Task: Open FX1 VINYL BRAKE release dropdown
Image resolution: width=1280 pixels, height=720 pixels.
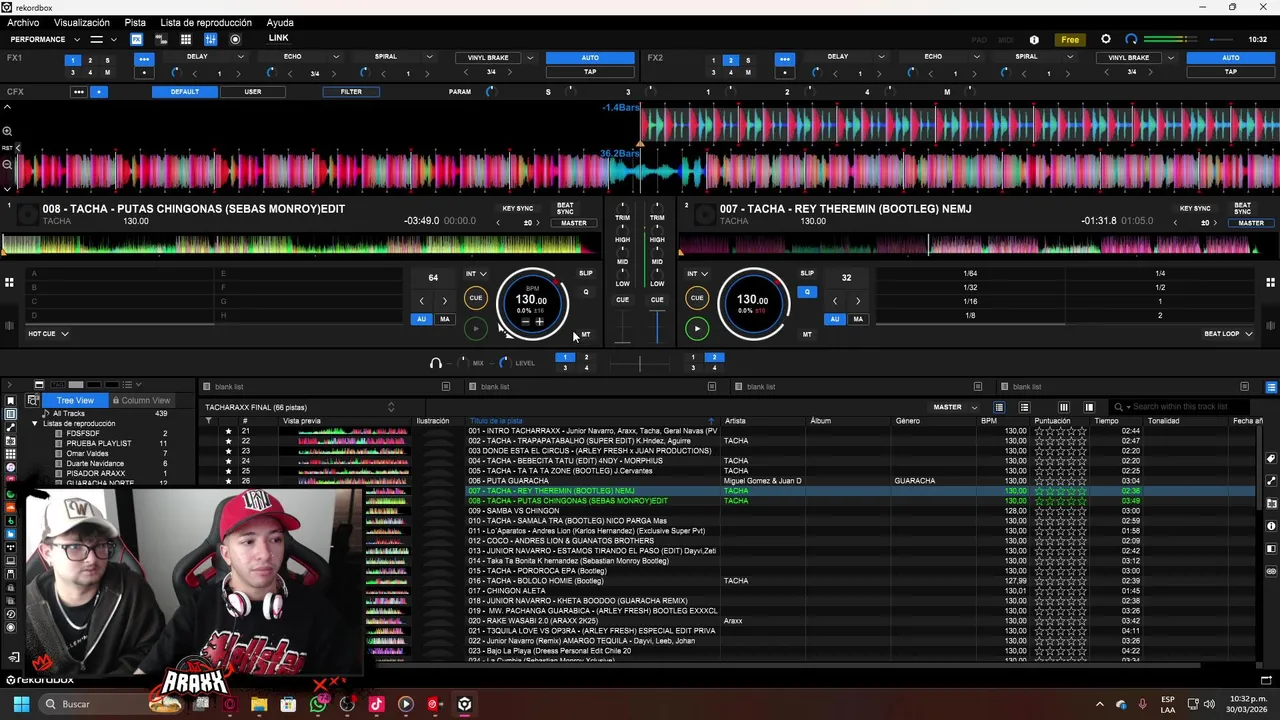Action: (x=530, y=58)
